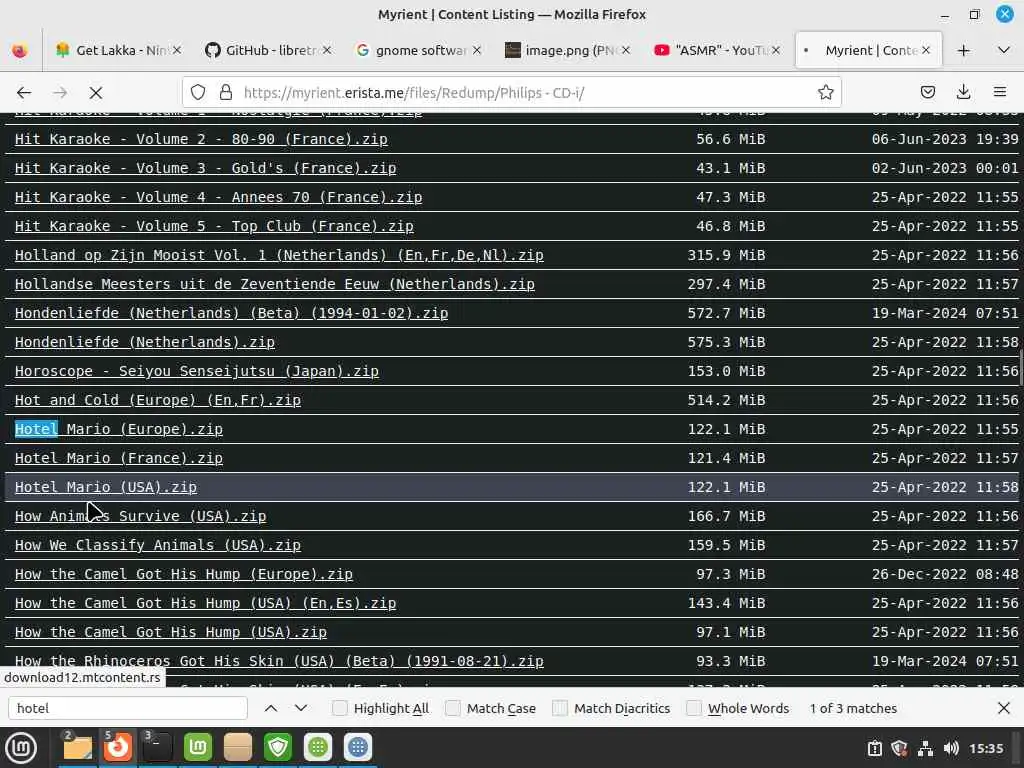Enable the Match Case checkbox
Viewport: 1024px width, 768px height.
453,708
